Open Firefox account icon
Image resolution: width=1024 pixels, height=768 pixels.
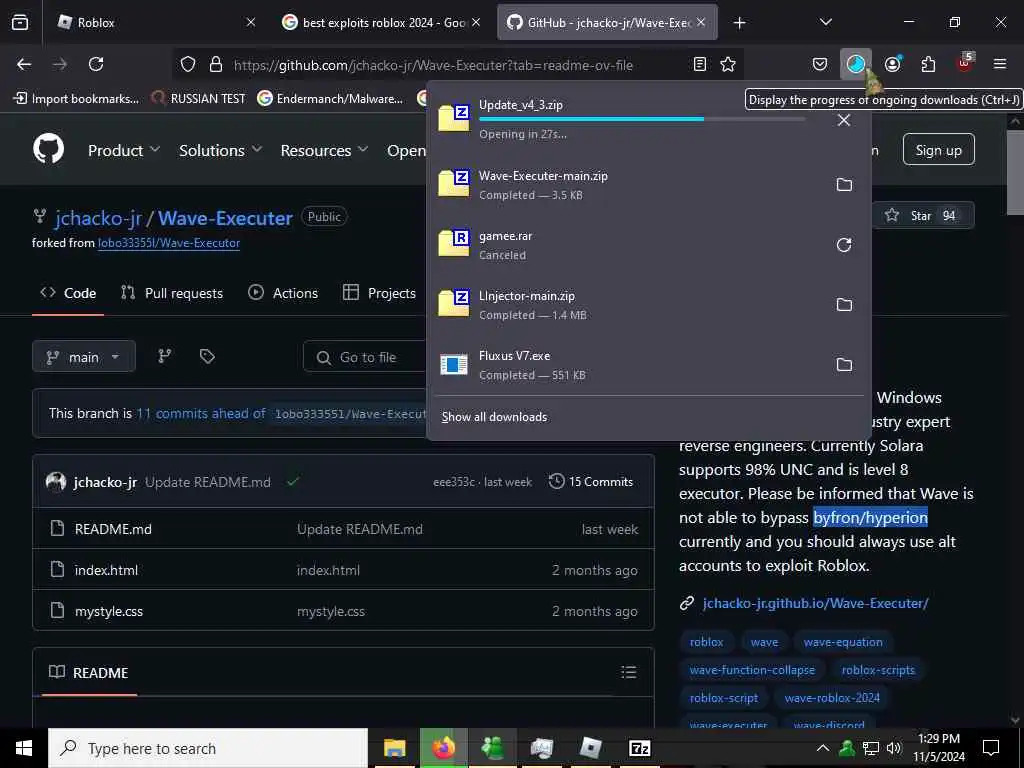point(892,64)
